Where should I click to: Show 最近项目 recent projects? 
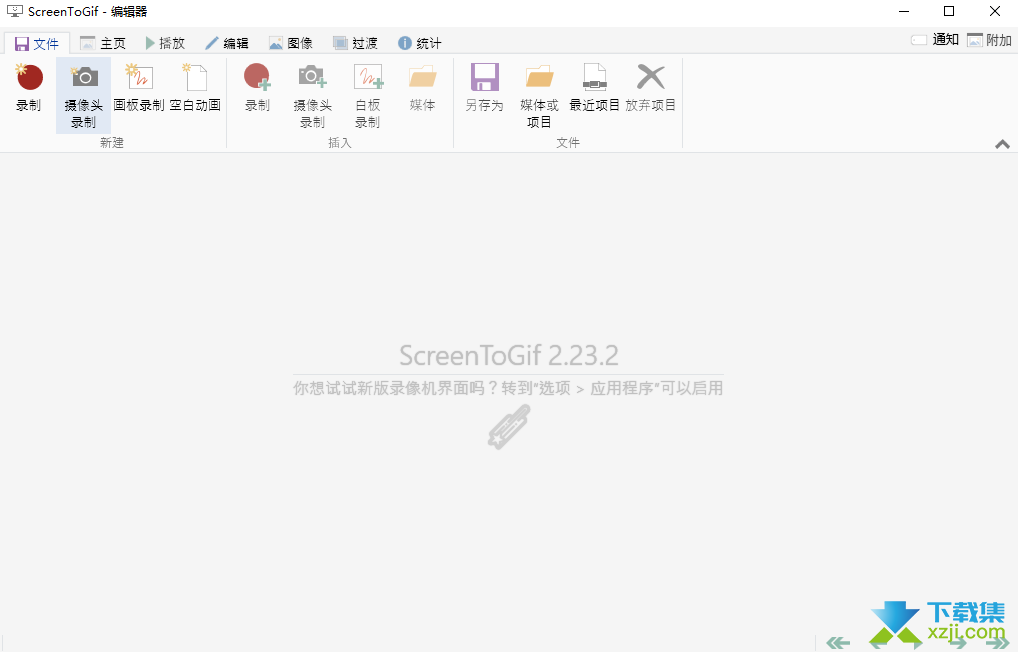click(594, 88)
